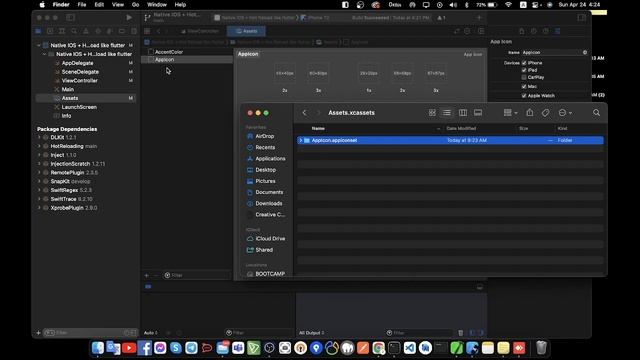
Task: Open the Finder grouping dropdown
Action: pyautogui.click(x=510, y=113)
